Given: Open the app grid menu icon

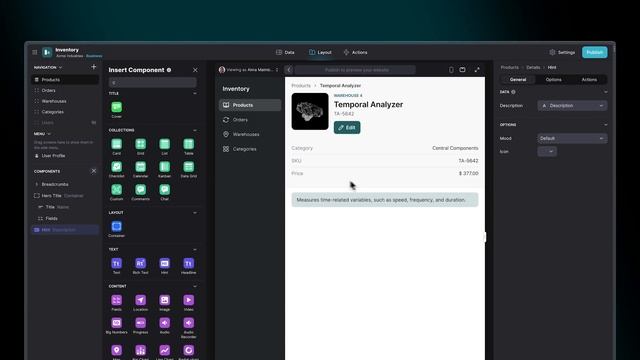Looking at the screenshot, I should click(35, 52).
